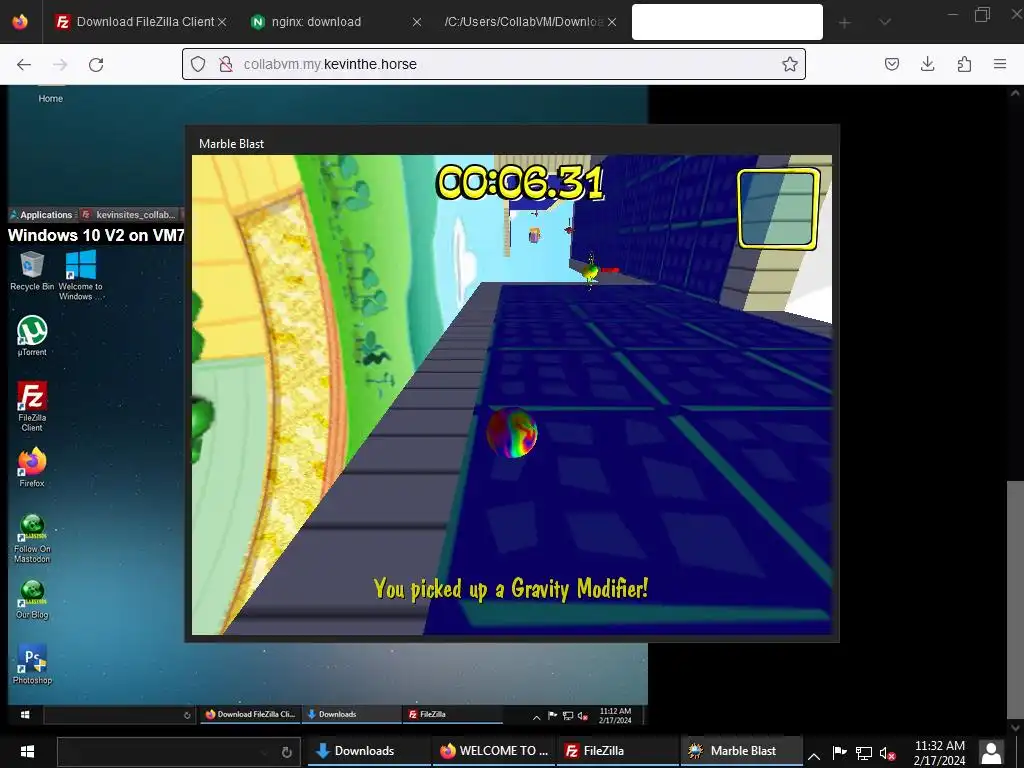Launch the µTorrent desktop icon
1024x768 pixels.
32,336
